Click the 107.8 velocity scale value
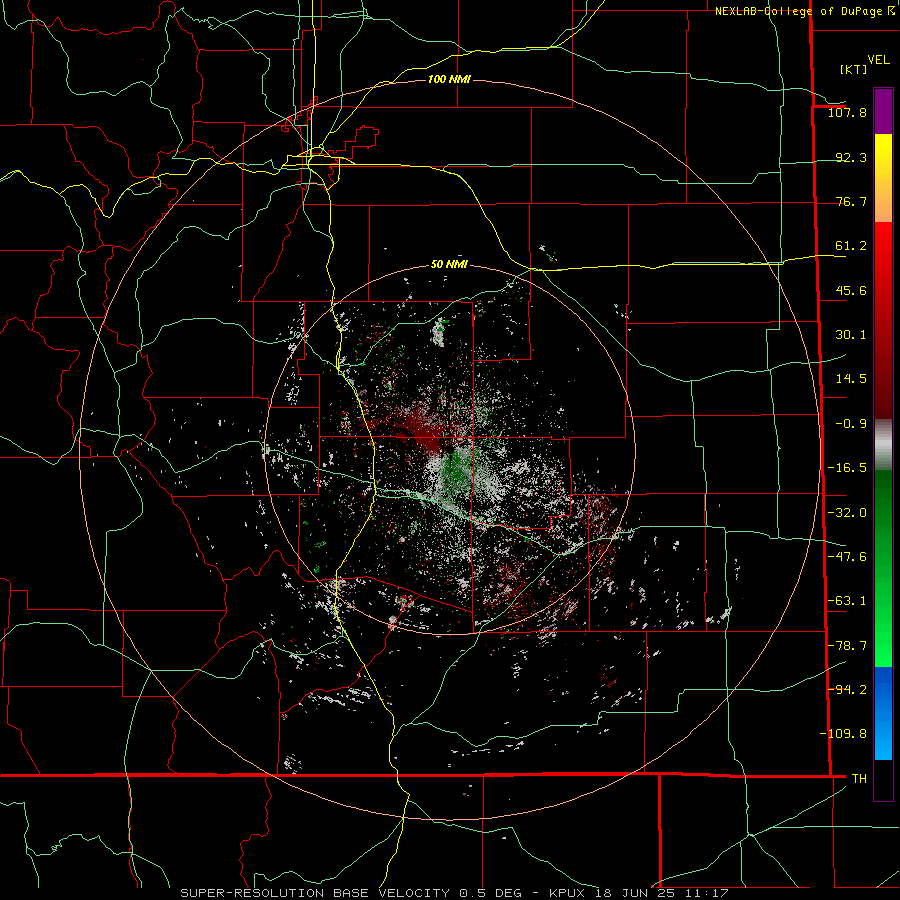 [847, 112]
